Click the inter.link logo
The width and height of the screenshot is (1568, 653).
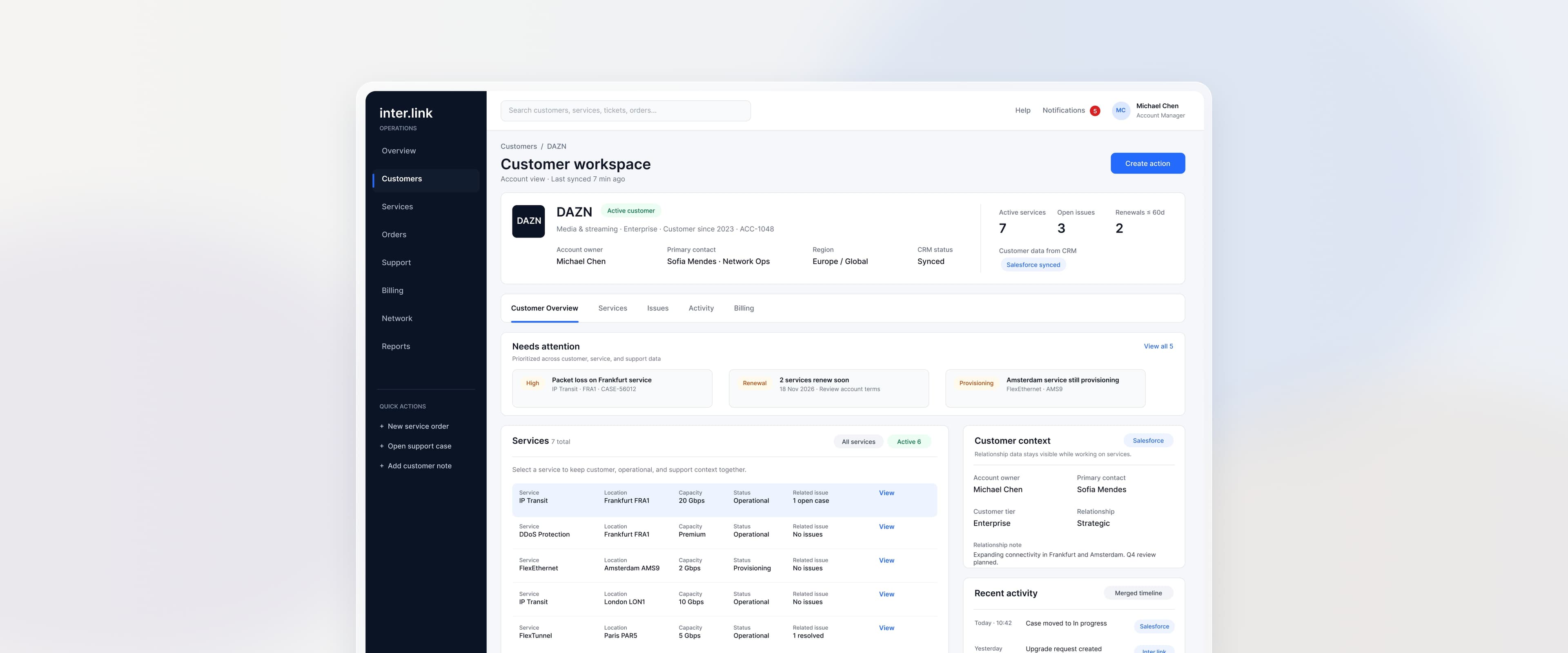point(406,113)
